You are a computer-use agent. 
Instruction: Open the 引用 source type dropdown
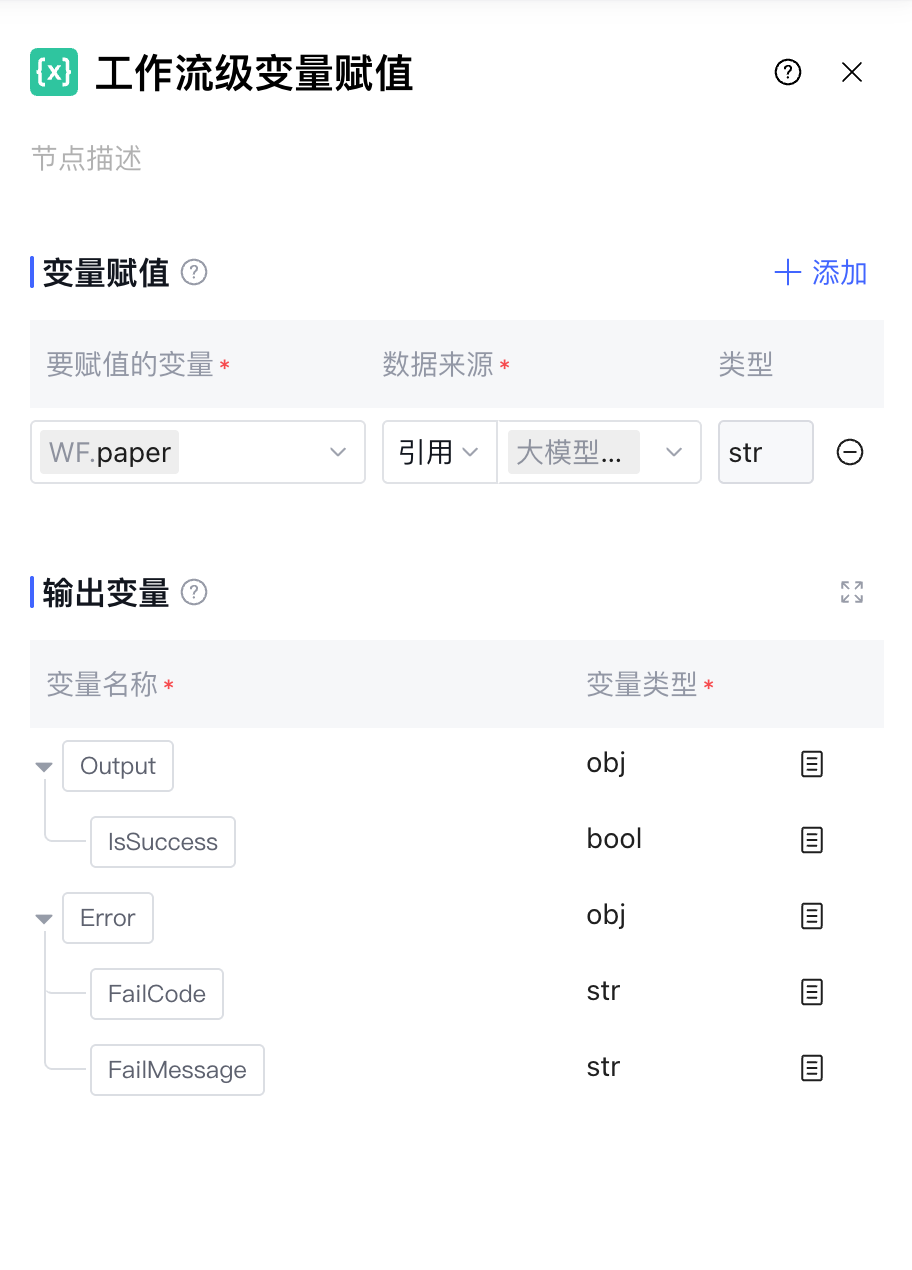pos(440,452)
